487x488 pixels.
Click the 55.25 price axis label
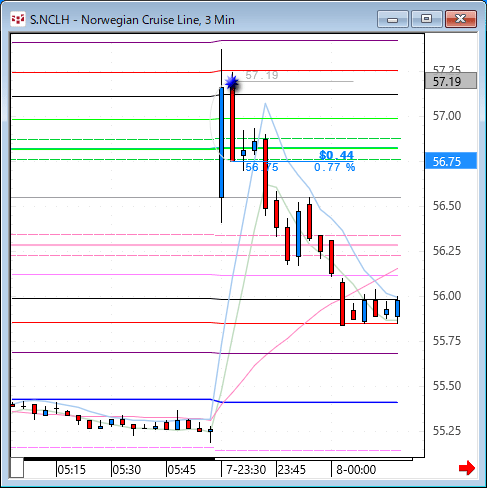point(447,431)
